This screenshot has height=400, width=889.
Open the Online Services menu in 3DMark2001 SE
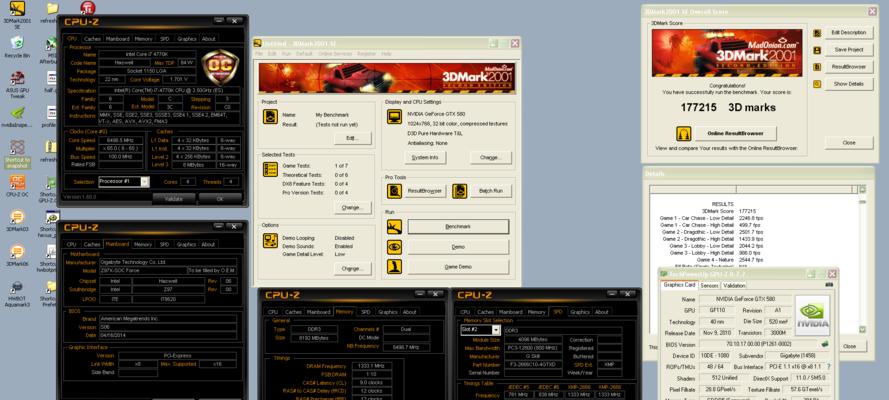335,54
